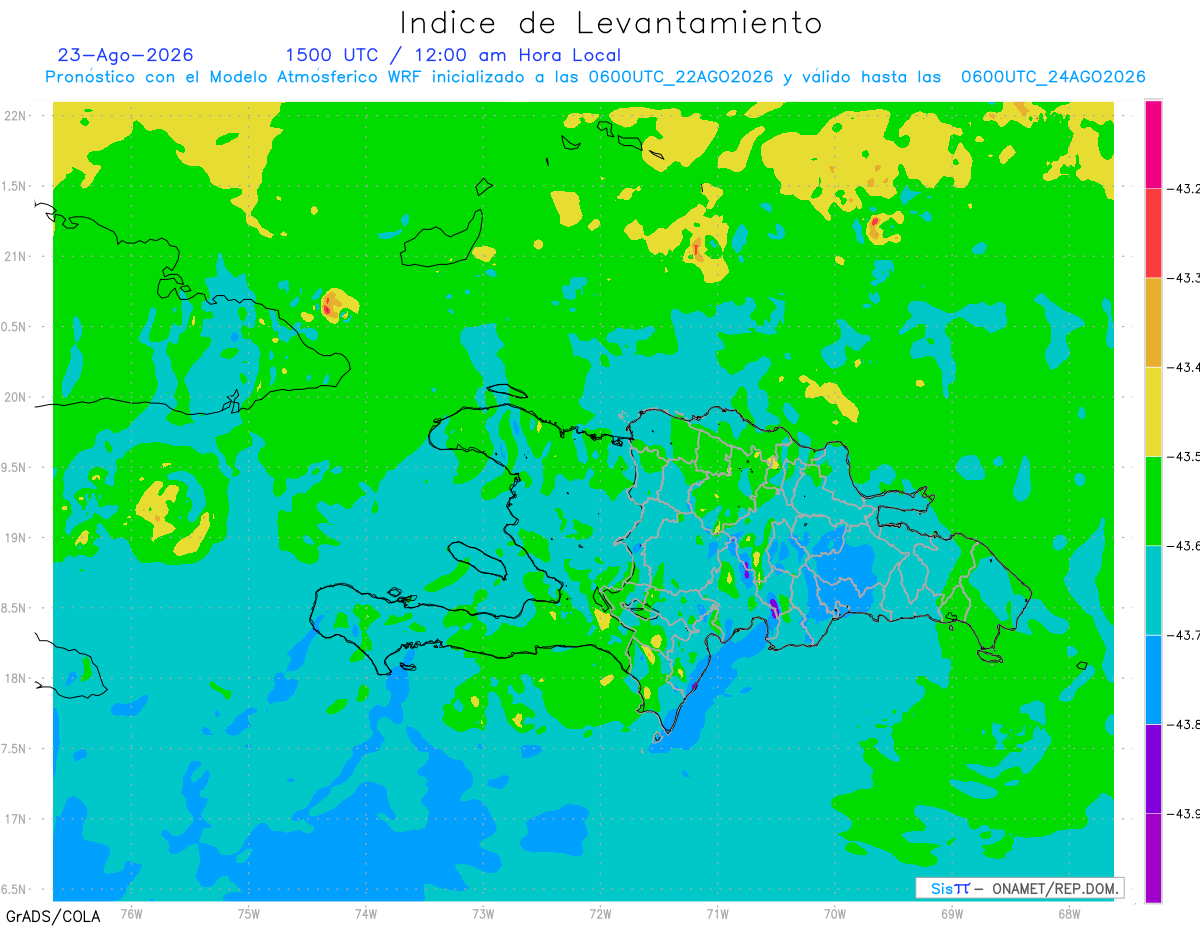The width and height of the screenshot is (1200, 927).
Task: Click the violet swatch at color bar bottom
Action: tap(1153, 857)
